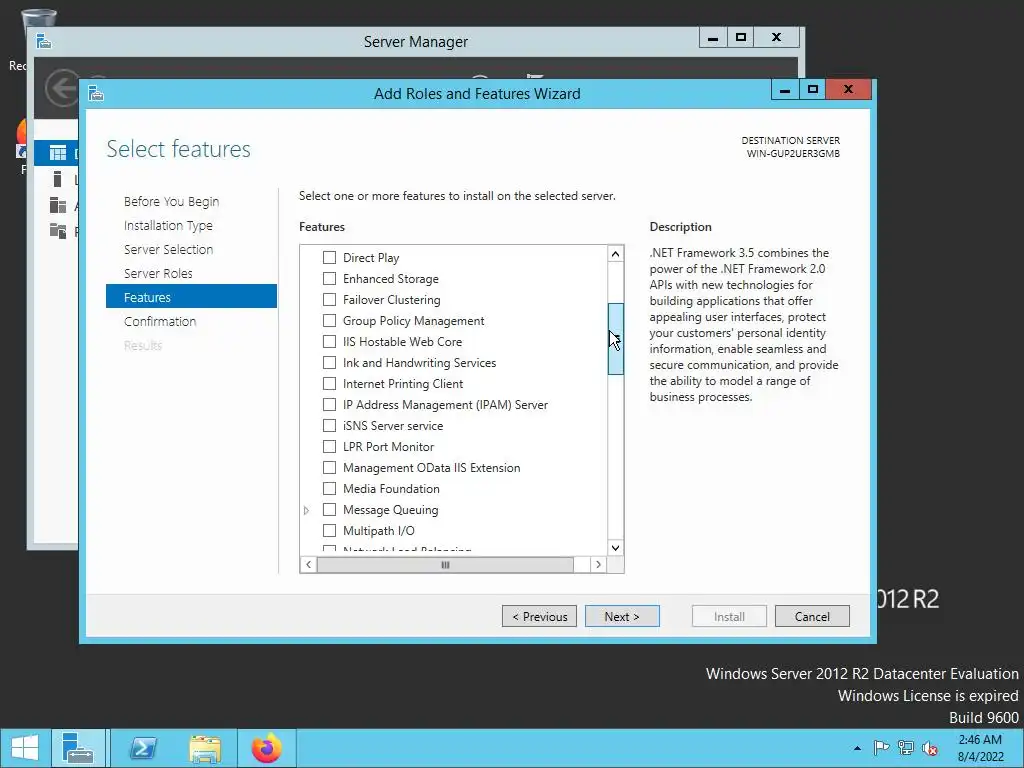Open the taskbar clock and date
Image resolution: width=1024 pixels, height=768 pixels.
[x=980, y=748]
